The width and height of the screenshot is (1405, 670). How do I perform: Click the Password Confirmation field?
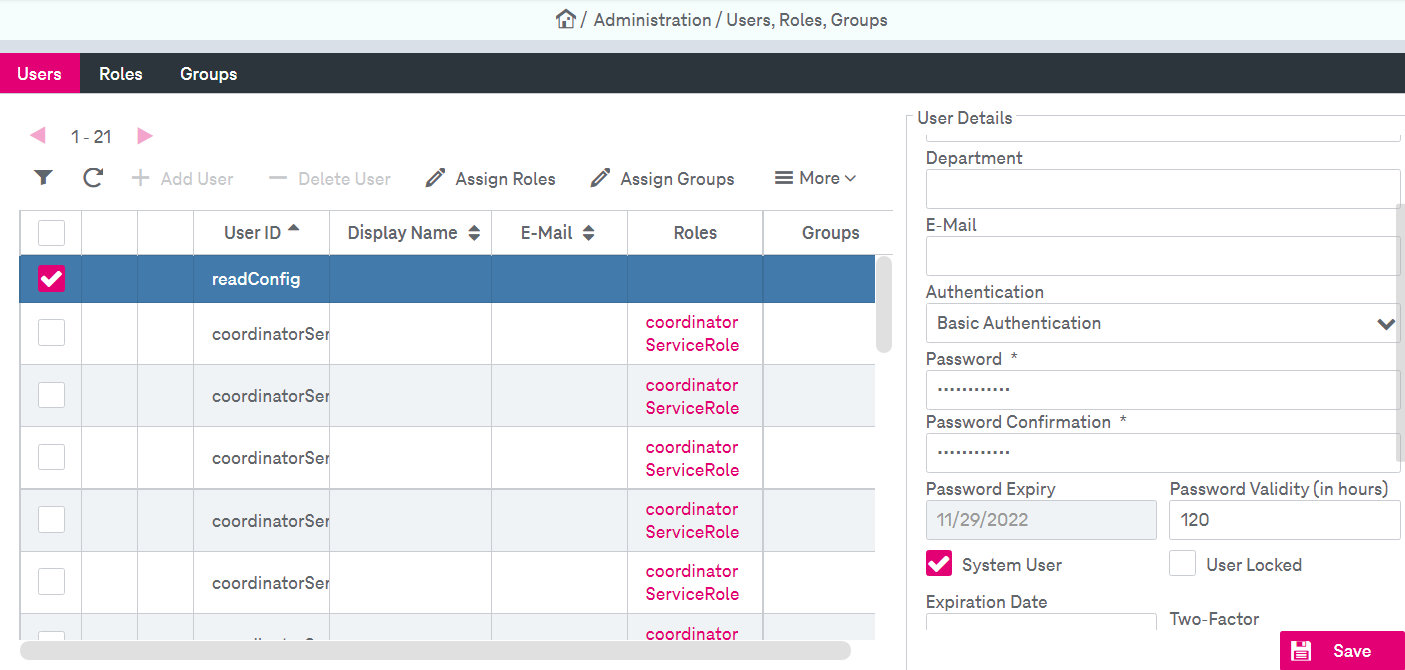(1163, 453)
